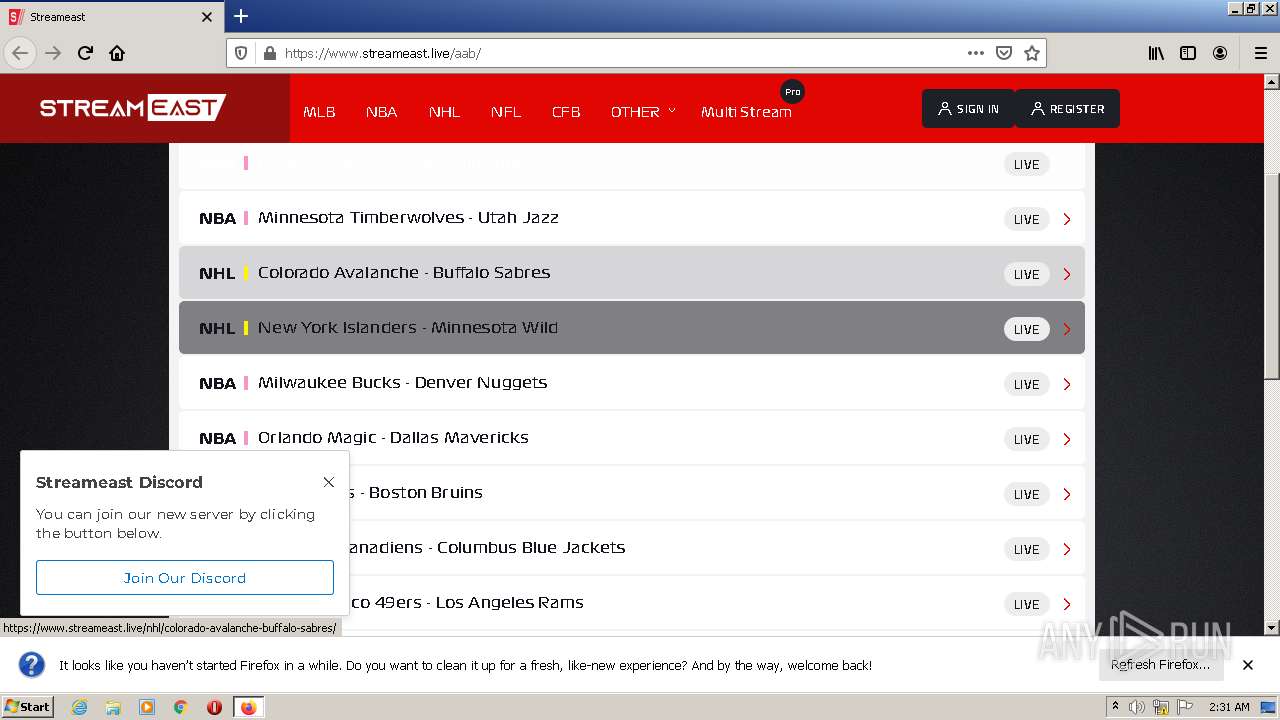Screen dimensions: 1280x720
Task: Open the Start menu
Action: 28,707
